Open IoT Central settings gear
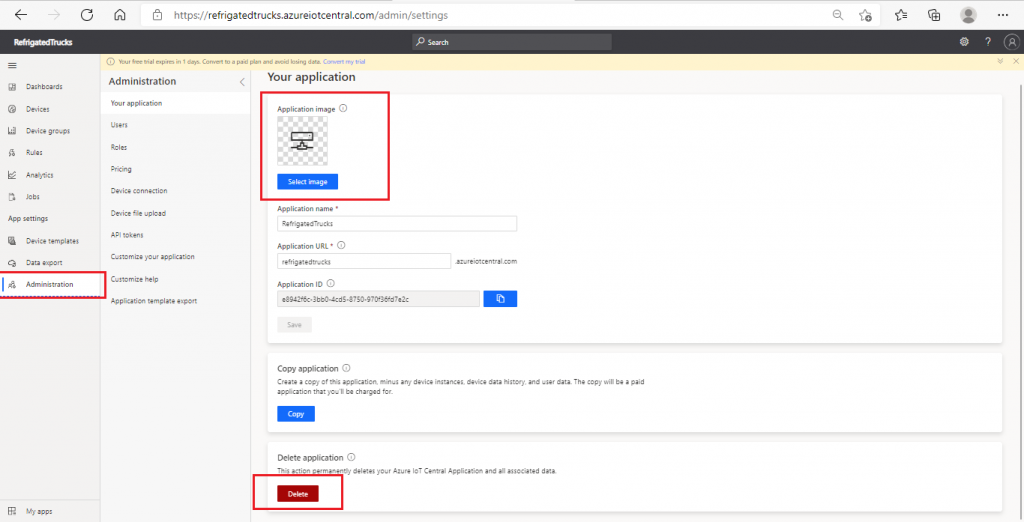1024x522 pixels. pyautogui.click(x=964, y=42)
